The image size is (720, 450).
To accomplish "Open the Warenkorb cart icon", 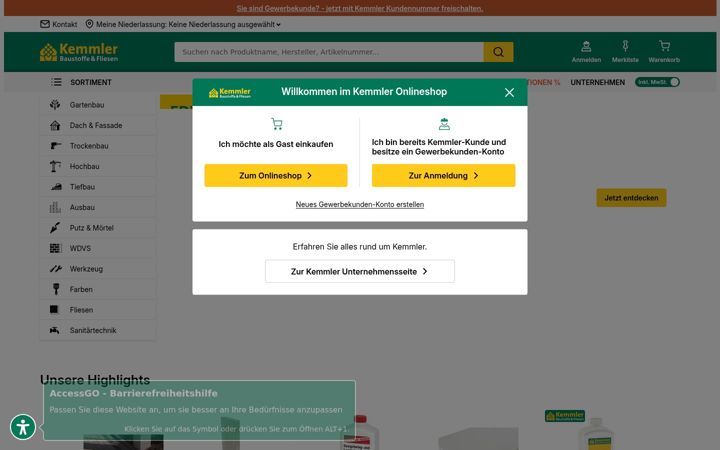I will tap(664, 46).
